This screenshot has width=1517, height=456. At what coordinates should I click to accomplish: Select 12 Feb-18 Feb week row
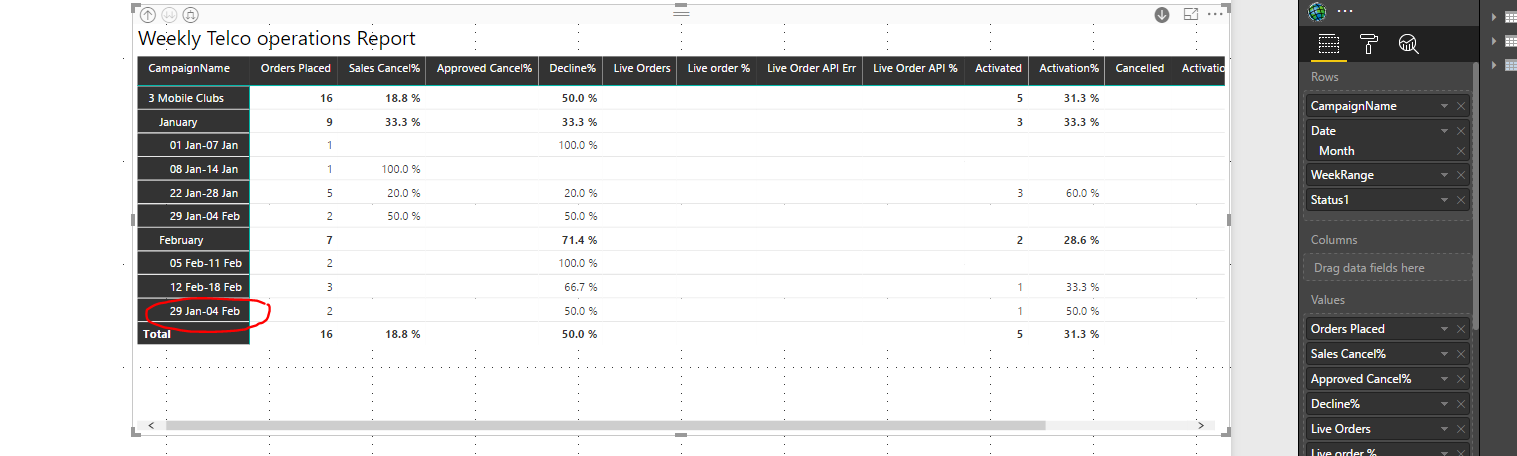coord(193,287)
